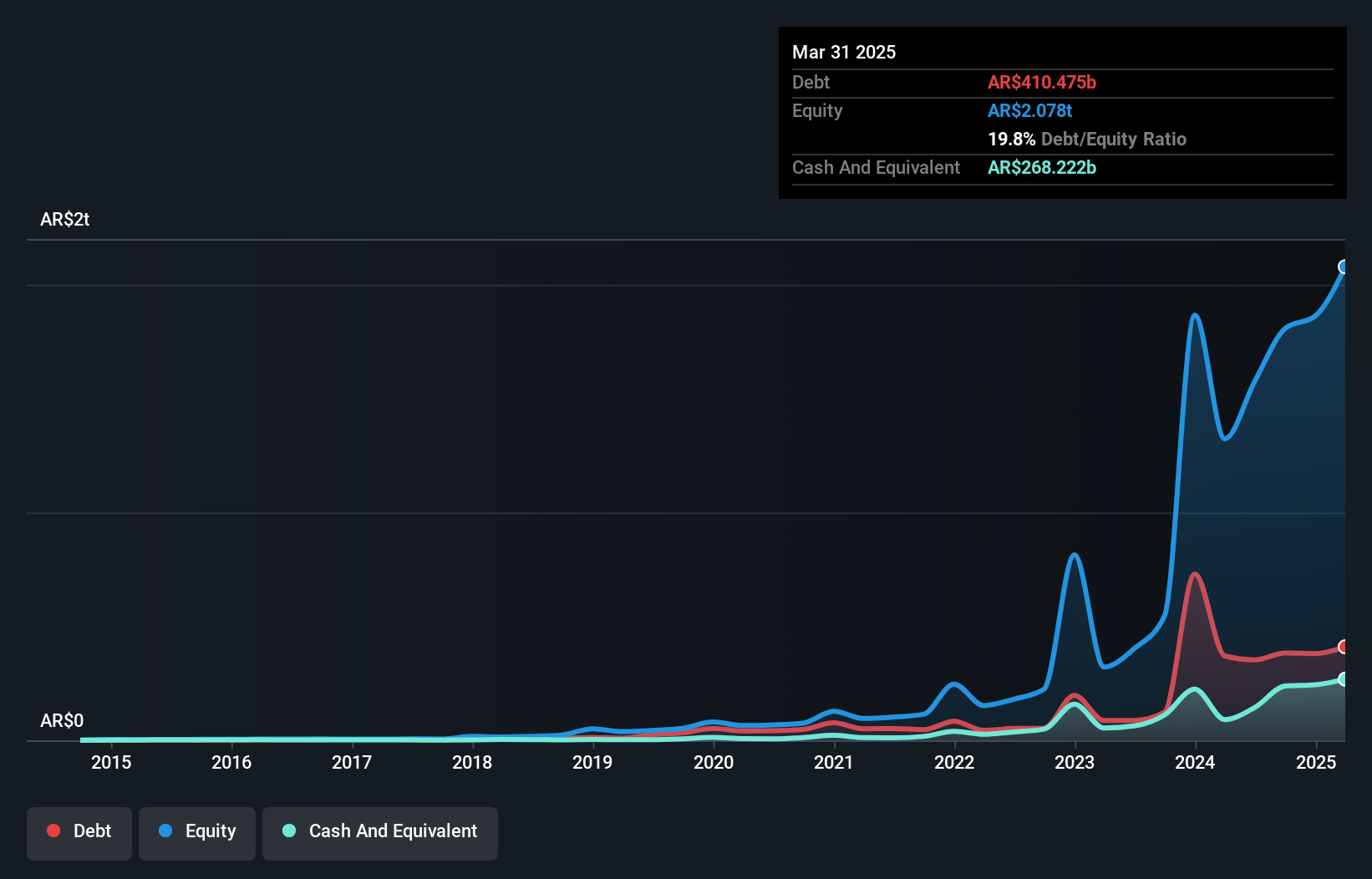Click the Cash And Equivalent tooltip label
Viewport: 1372px width, 879px height.
click(x=876, y=167)
